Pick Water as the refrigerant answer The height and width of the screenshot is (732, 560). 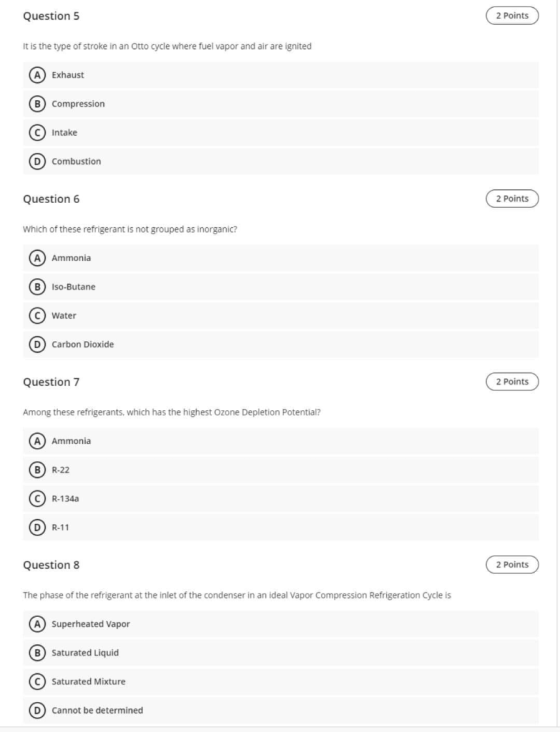281,316
